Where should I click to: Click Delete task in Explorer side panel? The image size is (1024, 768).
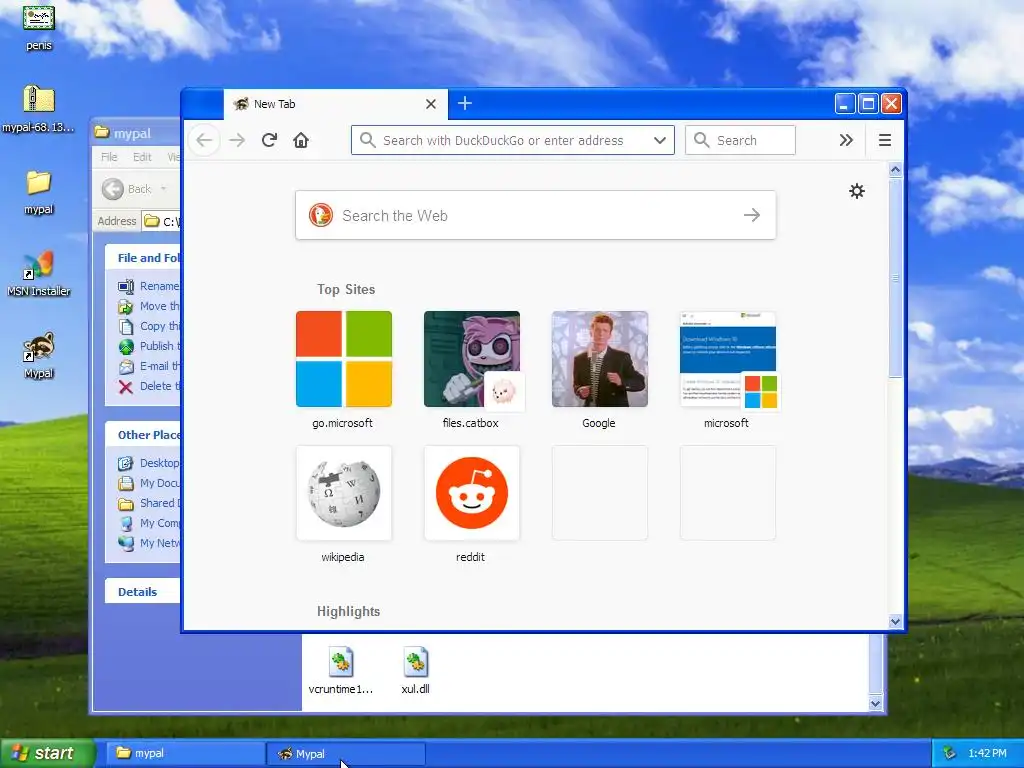point(149,386)
